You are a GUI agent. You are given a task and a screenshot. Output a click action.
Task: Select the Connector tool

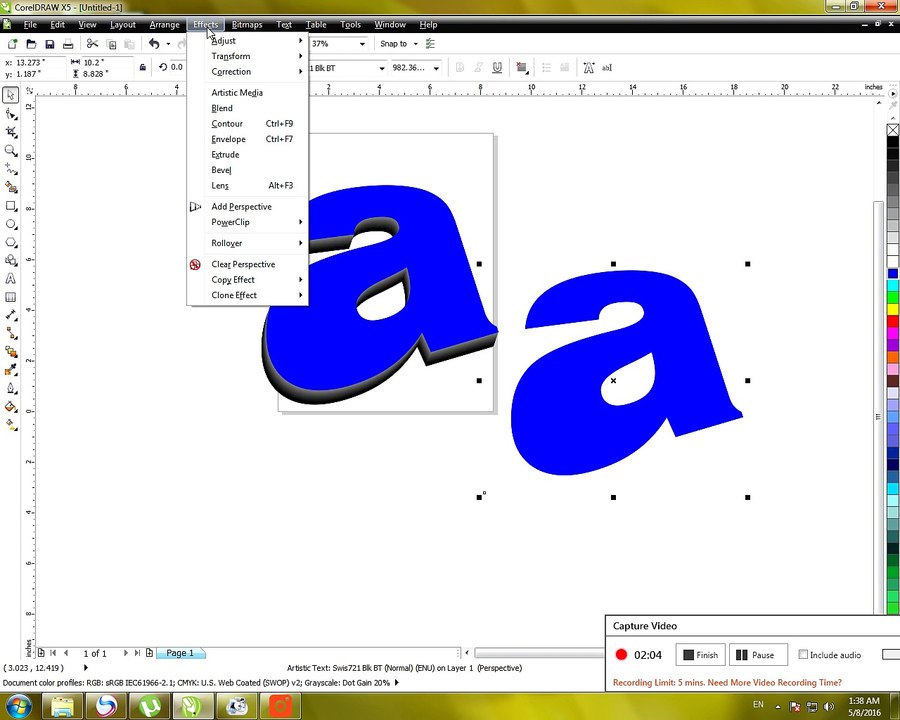tap(11, 333)
